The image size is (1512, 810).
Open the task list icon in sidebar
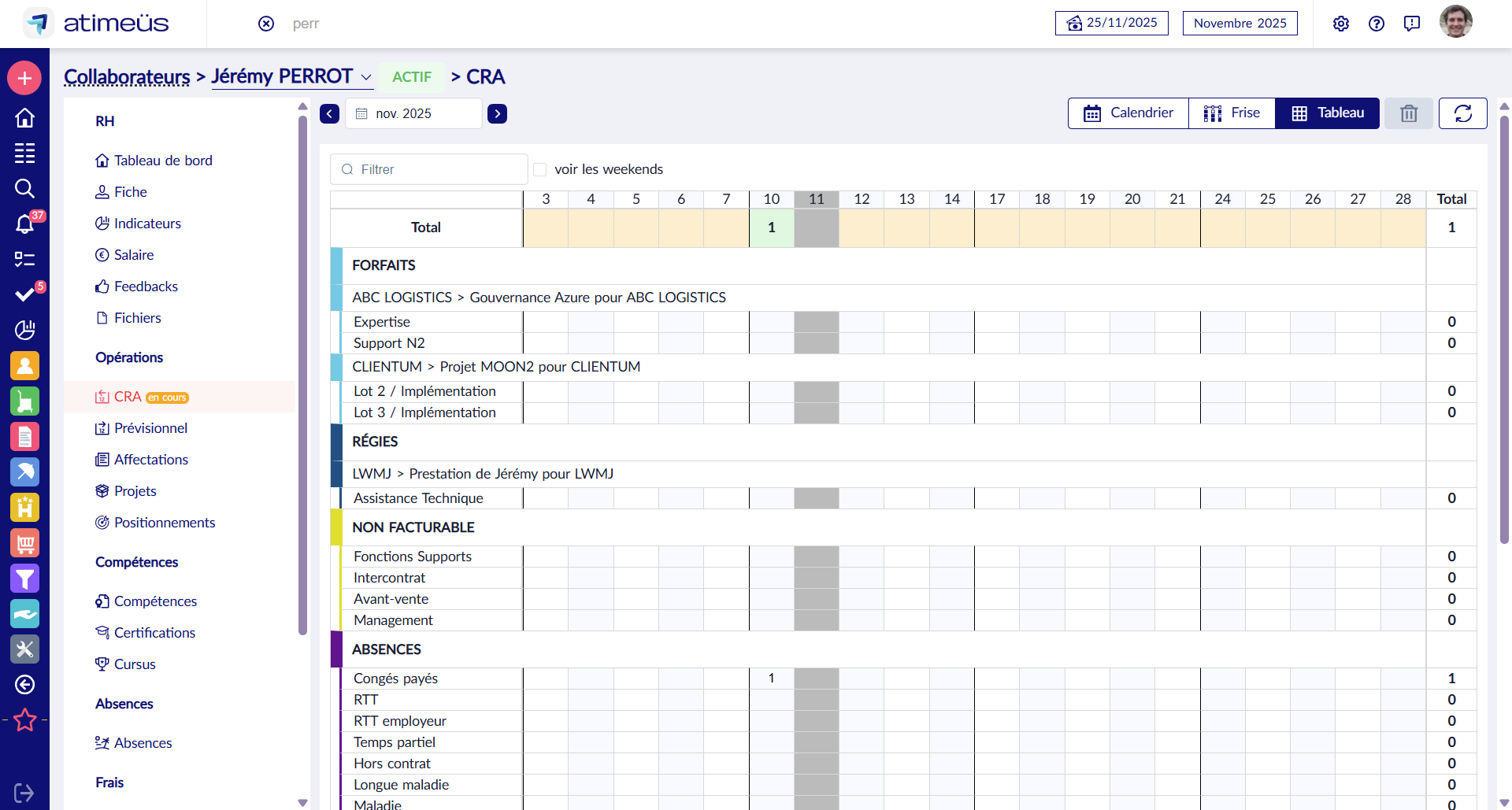(x=24, y=259)
